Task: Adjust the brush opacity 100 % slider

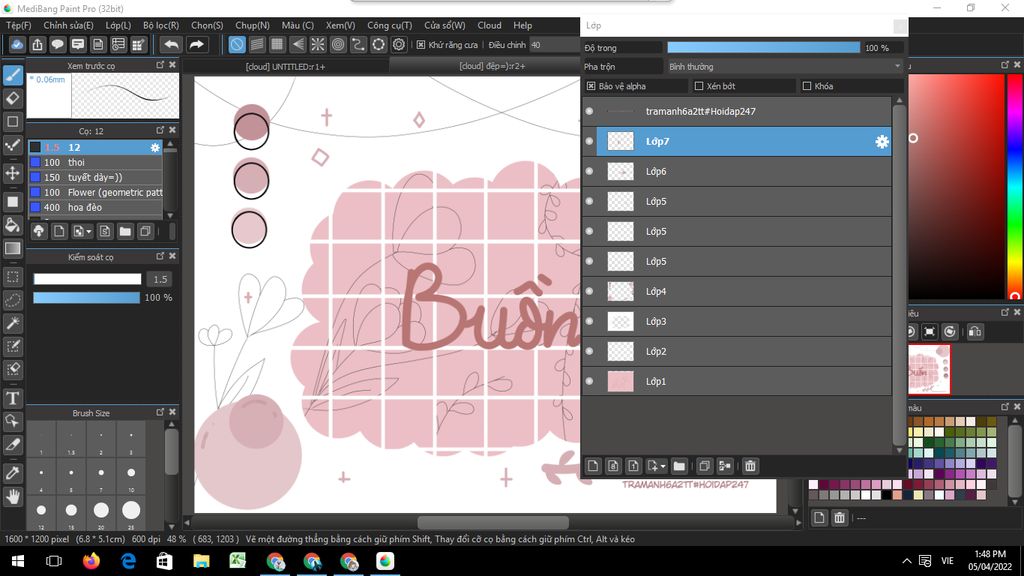Action: 86,298
